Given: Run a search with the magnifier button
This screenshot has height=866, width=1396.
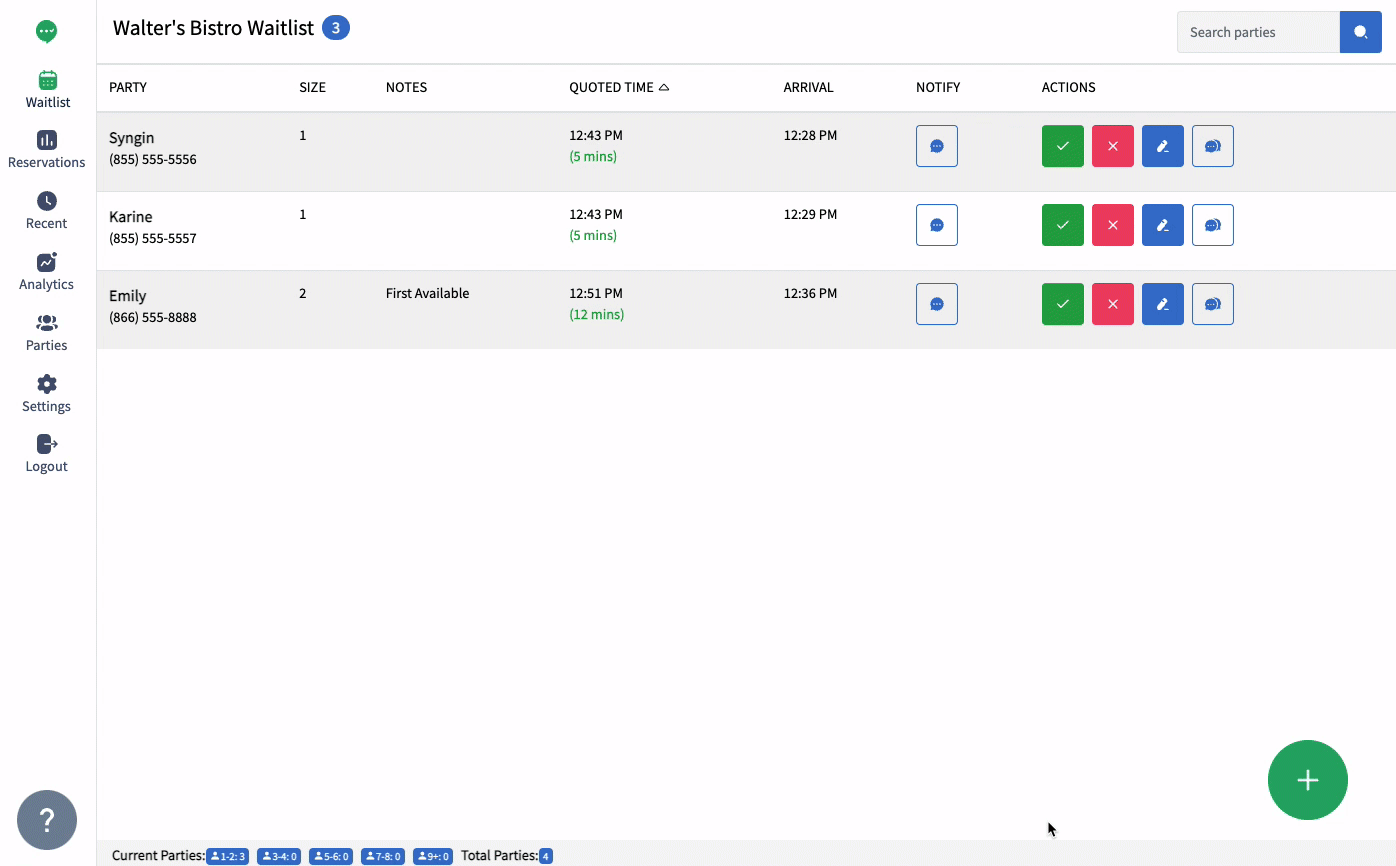Looking at the screenshot, I should coord(1360,31).
